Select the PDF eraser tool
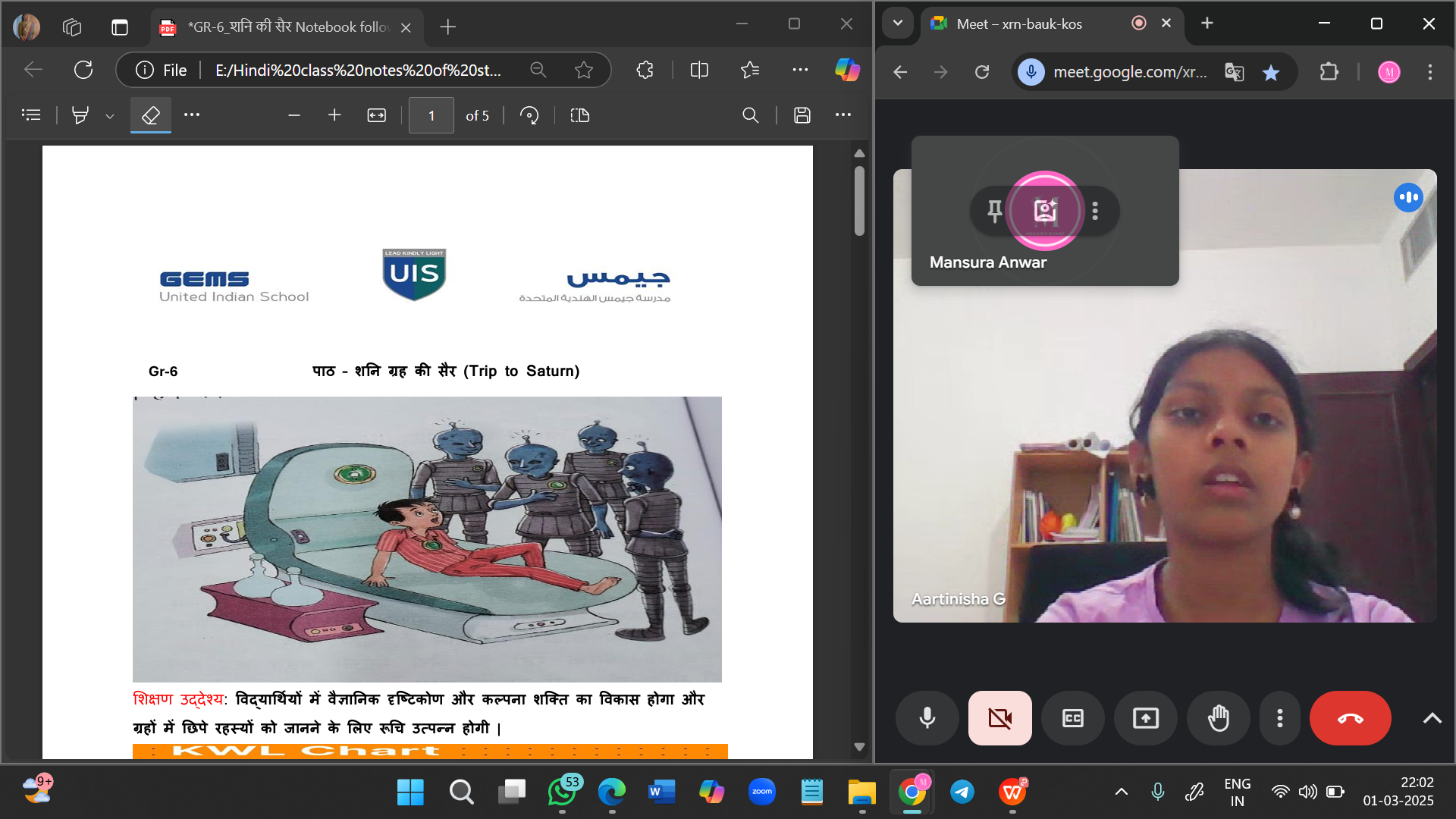The height and width of the screenshot is (819, 1456). 150,115
